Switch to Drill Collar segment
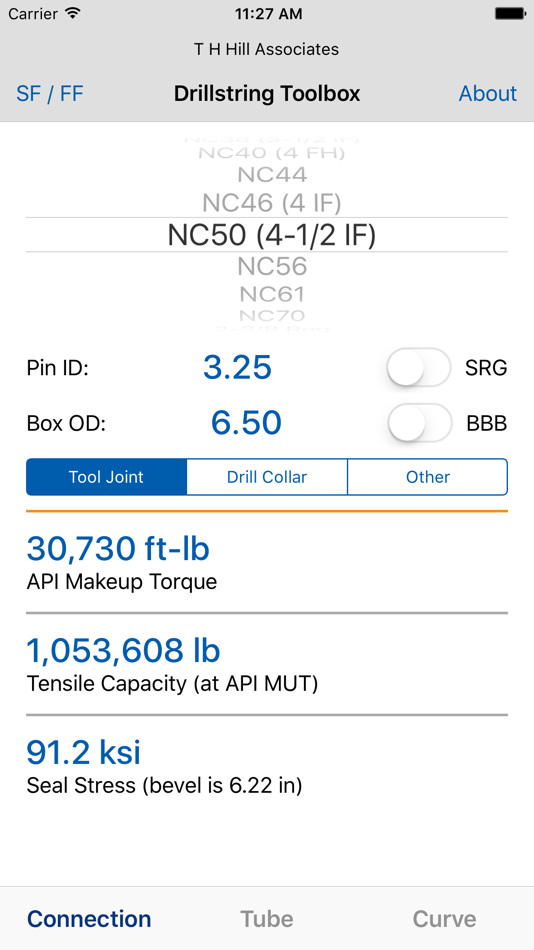The width and height of the screenshot is (534, 950). pos(267,477)
